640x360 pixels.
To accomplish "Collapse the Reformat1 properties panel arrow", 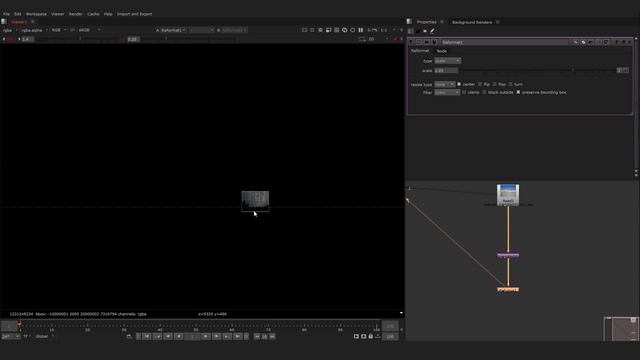I will (411, 42).
